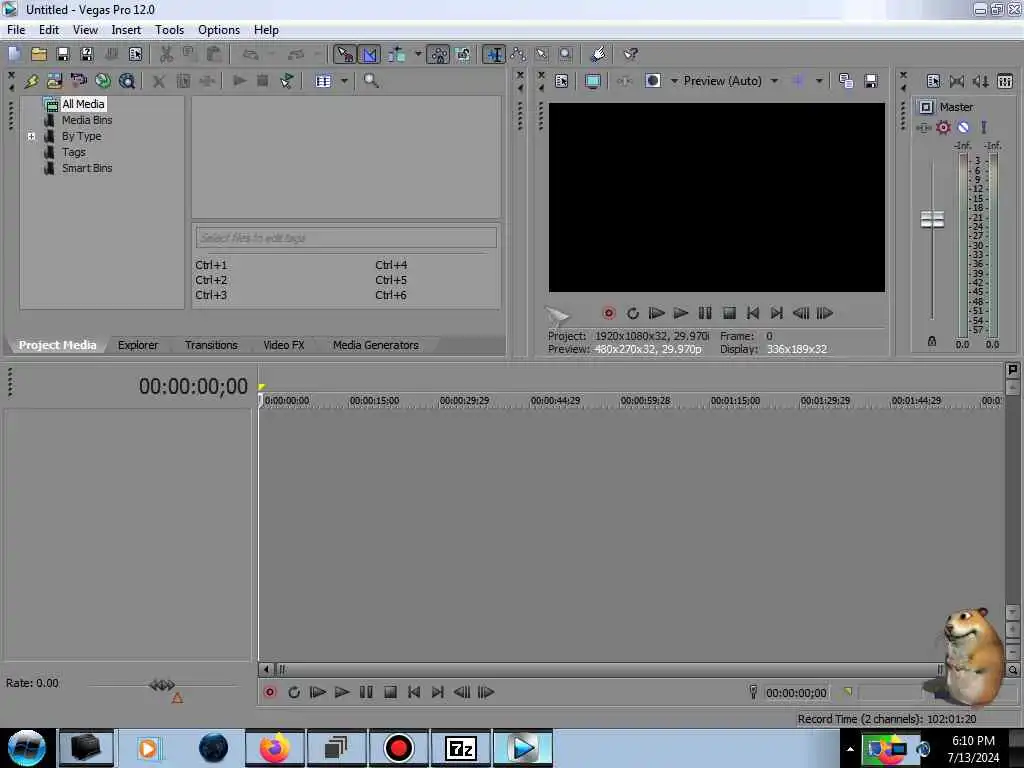This screenshot has height=768, width=1024.
Task: Toggle Auto Ripple mode
Action: (396, 54)
